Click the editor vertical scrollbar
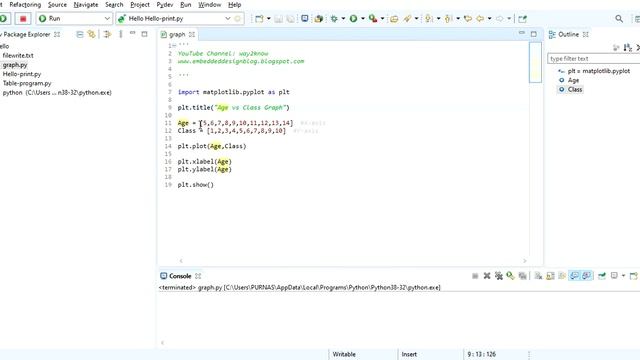 pyautogui.click(x=535, y=62)
